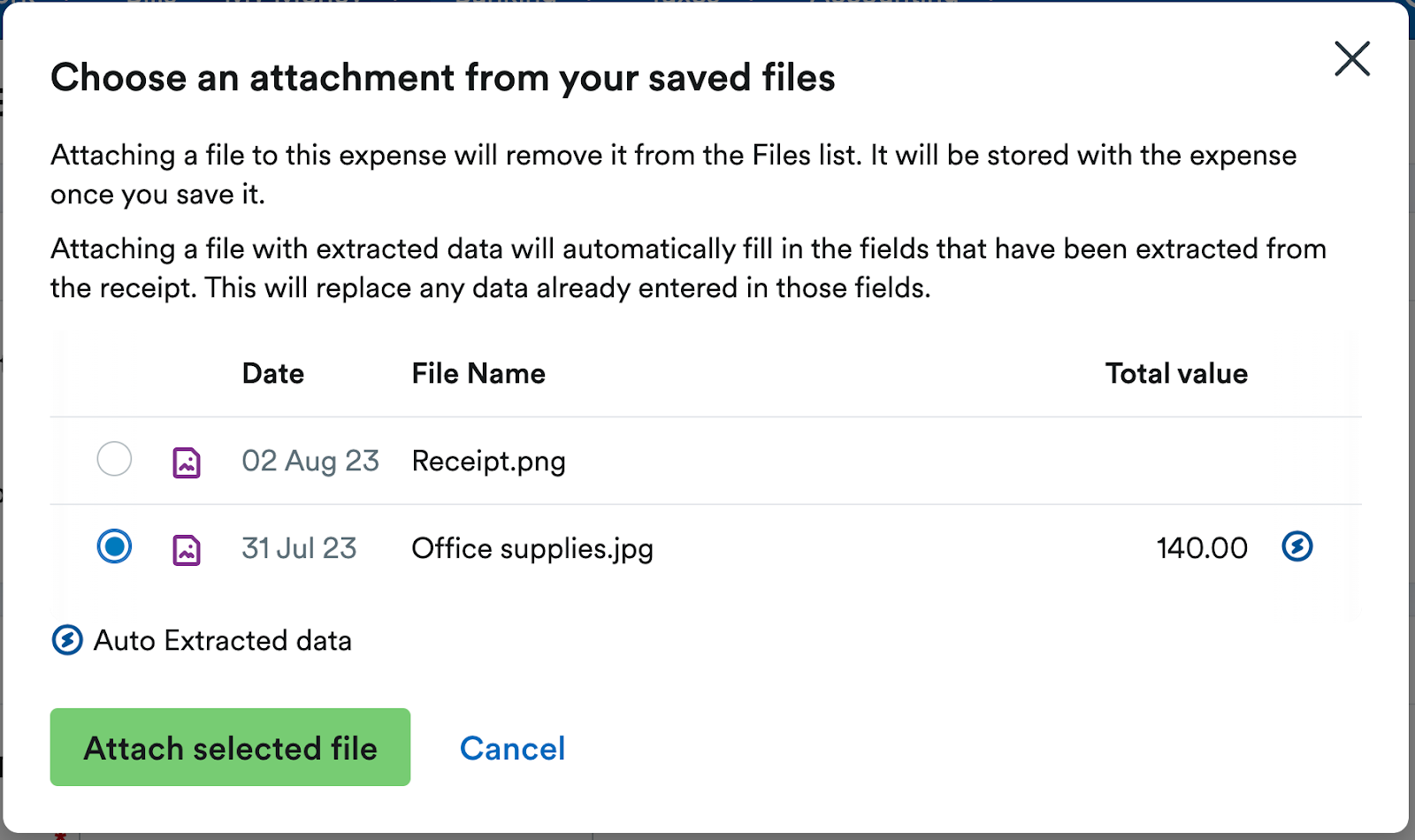Cancel choosing an attachment

pos(512,747)
